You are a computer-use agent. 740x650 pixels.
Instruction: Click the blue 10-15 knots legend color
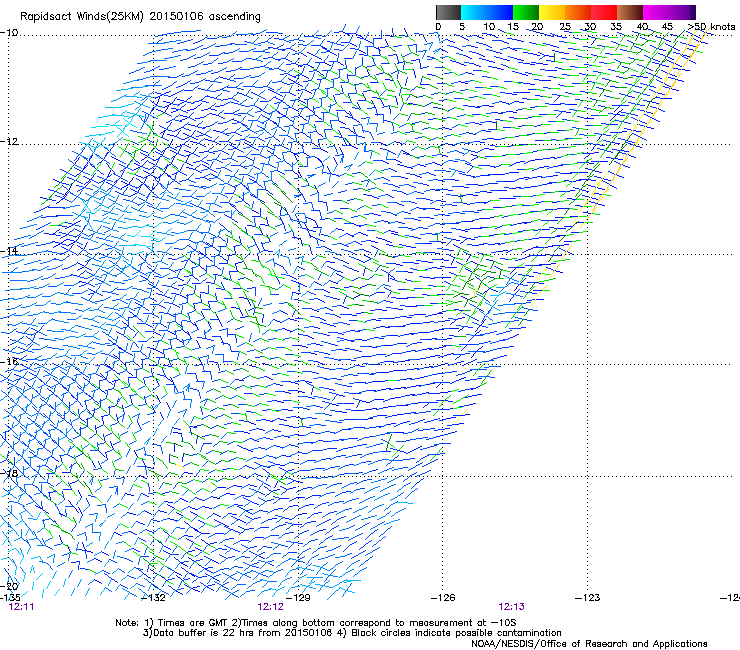(x=500, y=12)
